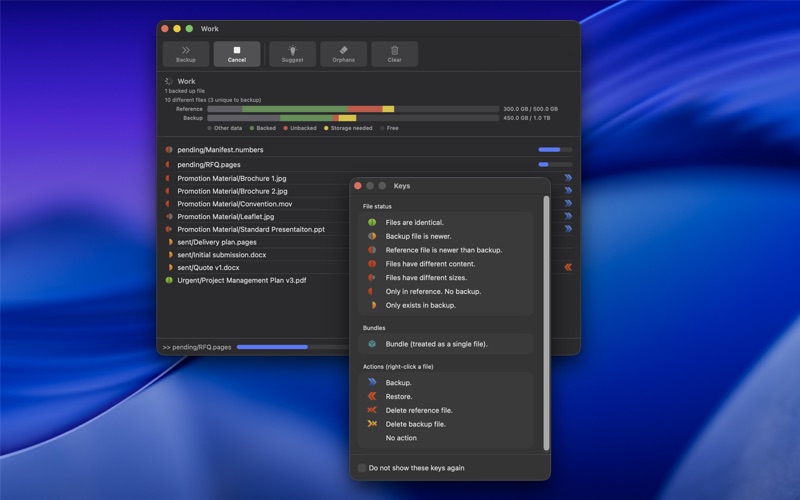Click the 'Delete backup file' icon

(x=372, y=423)
